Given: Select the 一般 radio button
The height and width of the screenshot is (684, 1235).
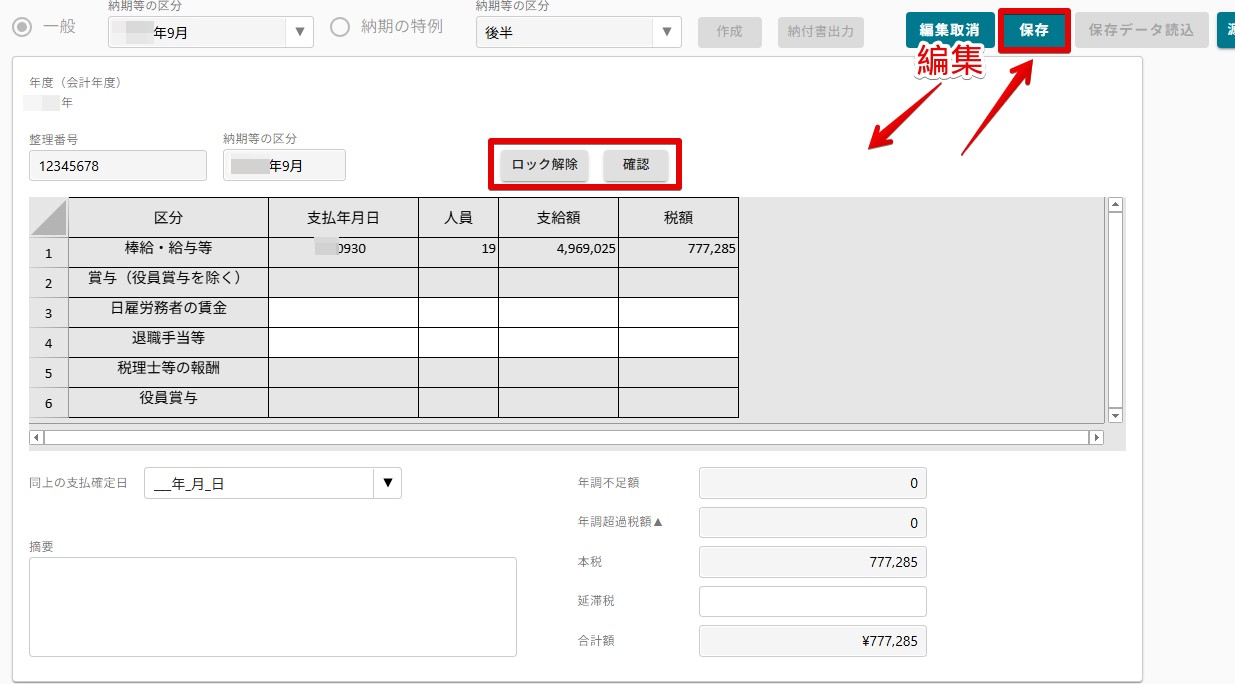Looking at the screenshot, I should tap(21, 27).
